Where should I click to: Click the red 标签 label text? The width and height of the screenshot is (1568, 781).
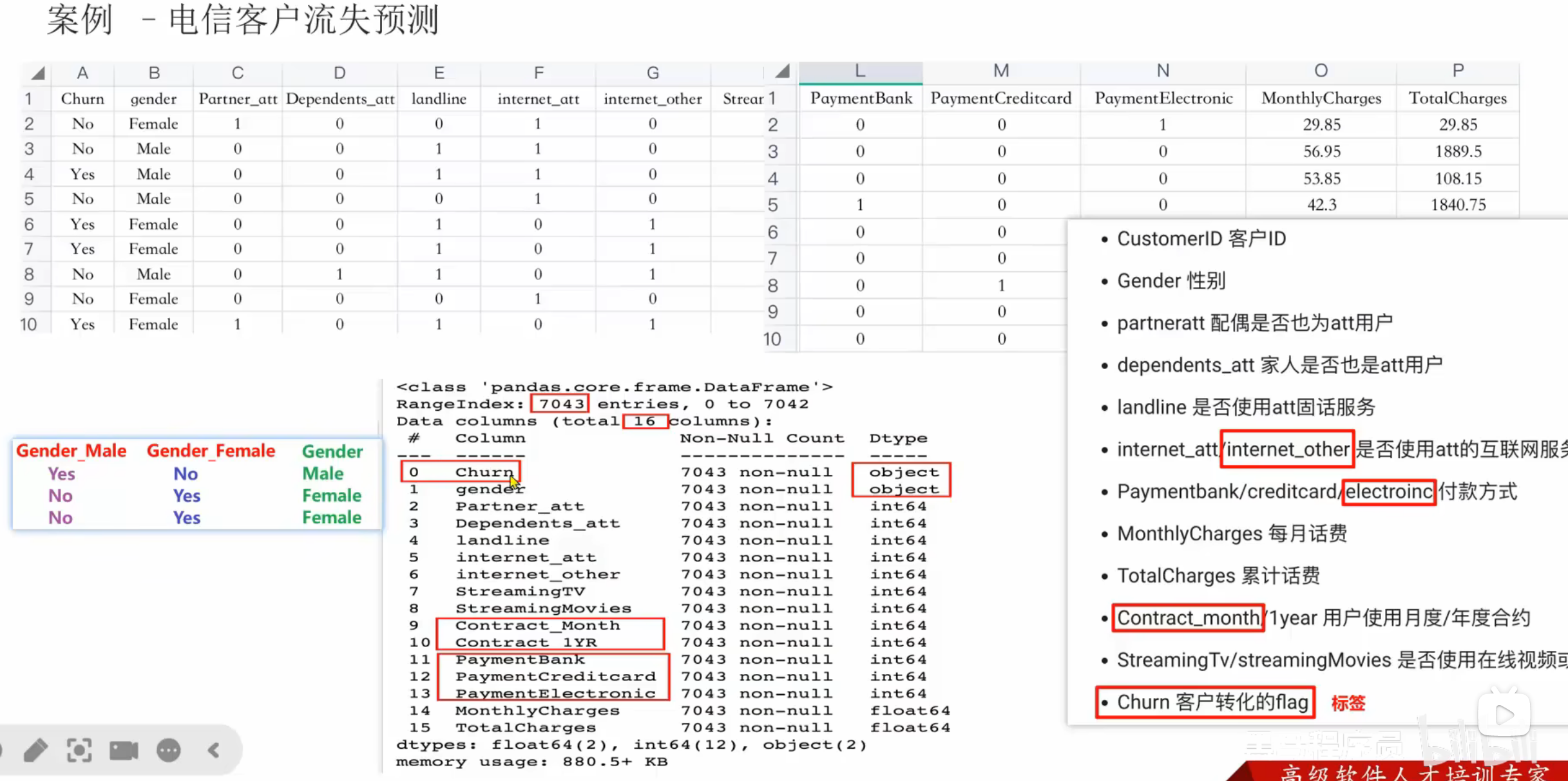pos(1348,703)
